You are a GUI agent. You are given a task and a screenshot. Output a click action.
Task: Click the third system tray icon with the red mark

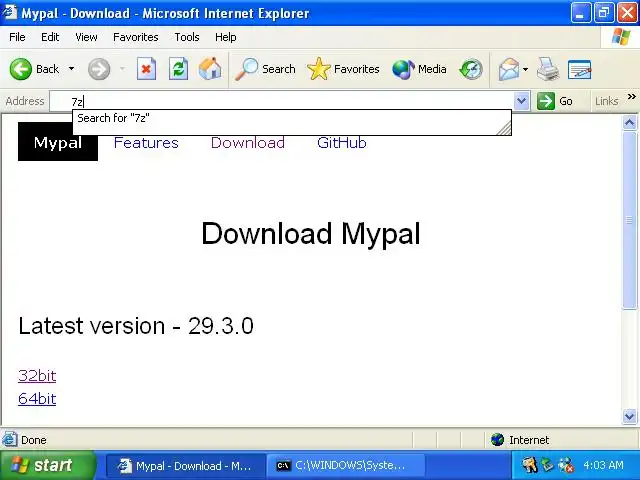coord(566,465)
